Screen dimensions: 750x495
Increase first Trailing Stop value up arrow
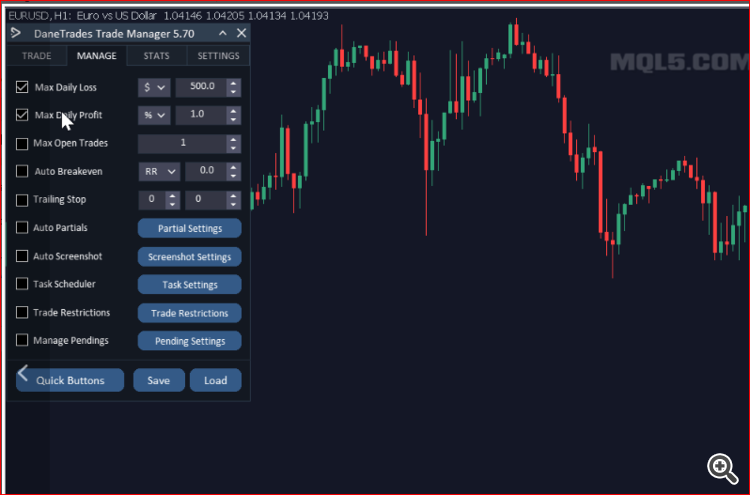coord(173,196)
